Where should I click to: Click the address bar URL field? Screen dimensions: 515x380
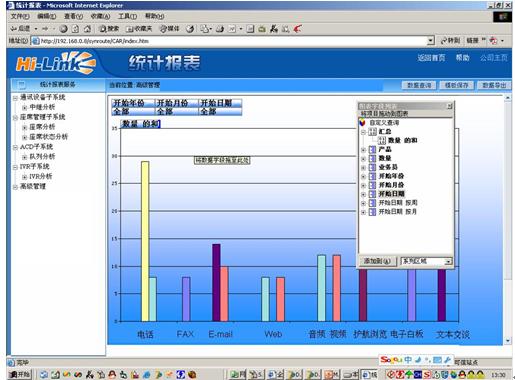(233, 41)
